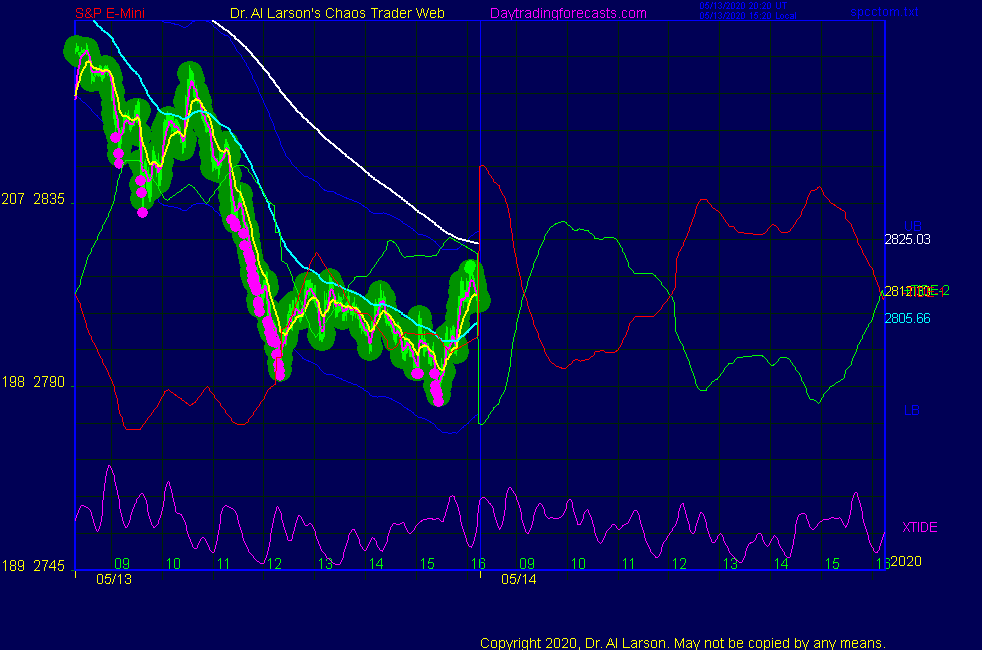
Task: Click the "Daytradingforecasts.com" text
Action: coord(568,13)
